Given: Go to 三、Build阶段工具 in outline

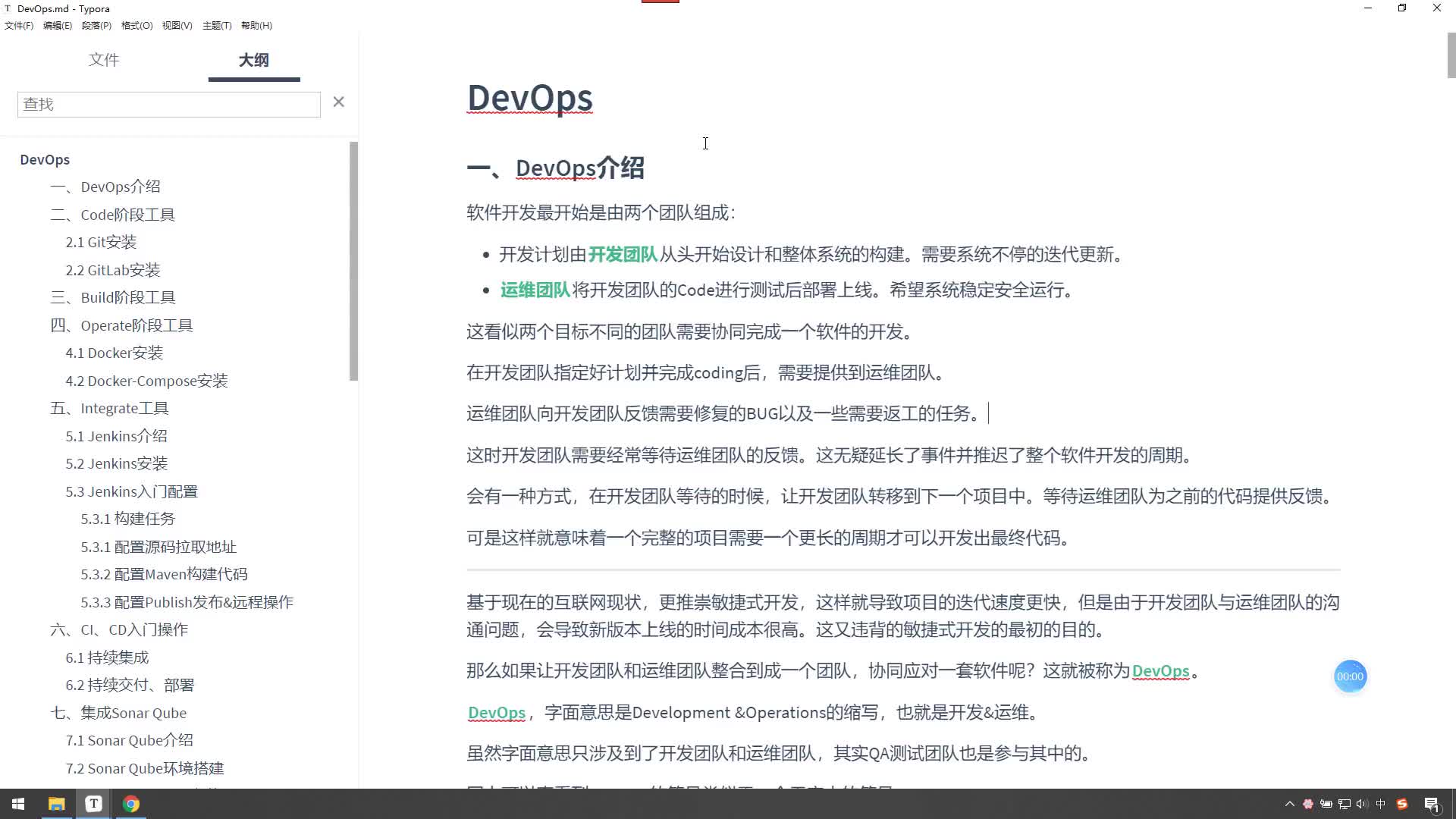Looking at the screenshot, I should pyautogui.click(x=113, y=297).
